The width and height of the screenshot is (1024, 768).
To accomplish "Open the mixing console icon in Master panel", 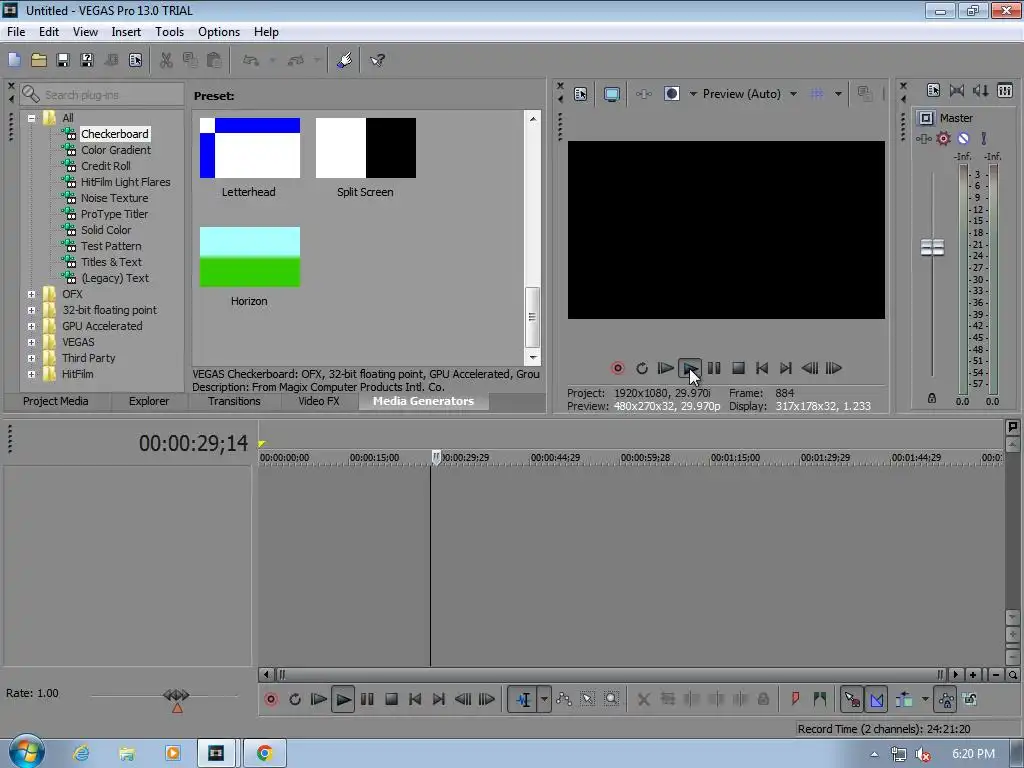I will point(1005,91).
